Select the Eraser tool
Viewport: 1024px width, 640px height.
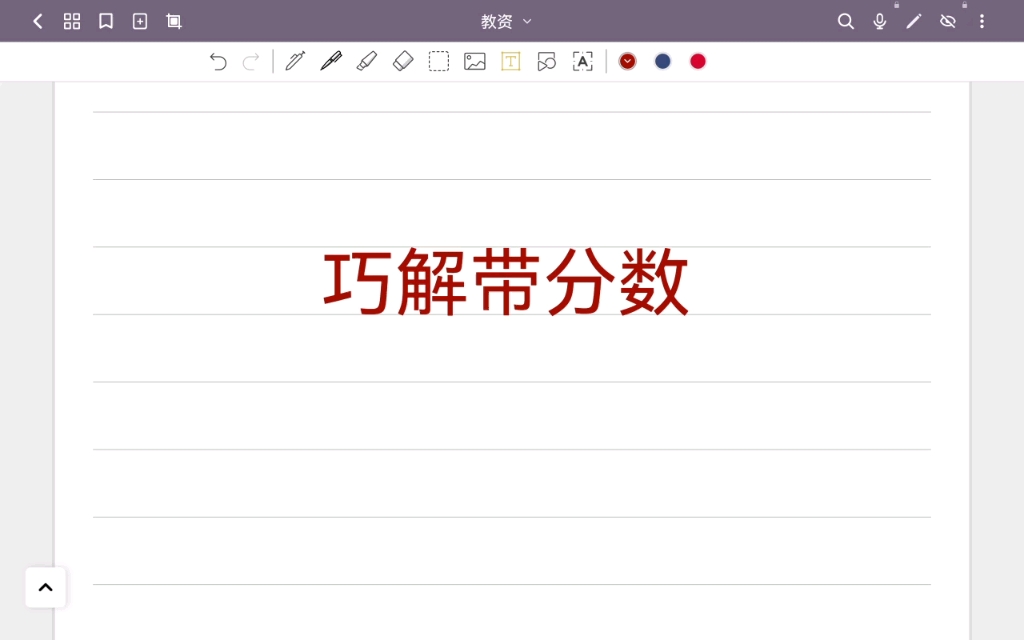[404, 61]
